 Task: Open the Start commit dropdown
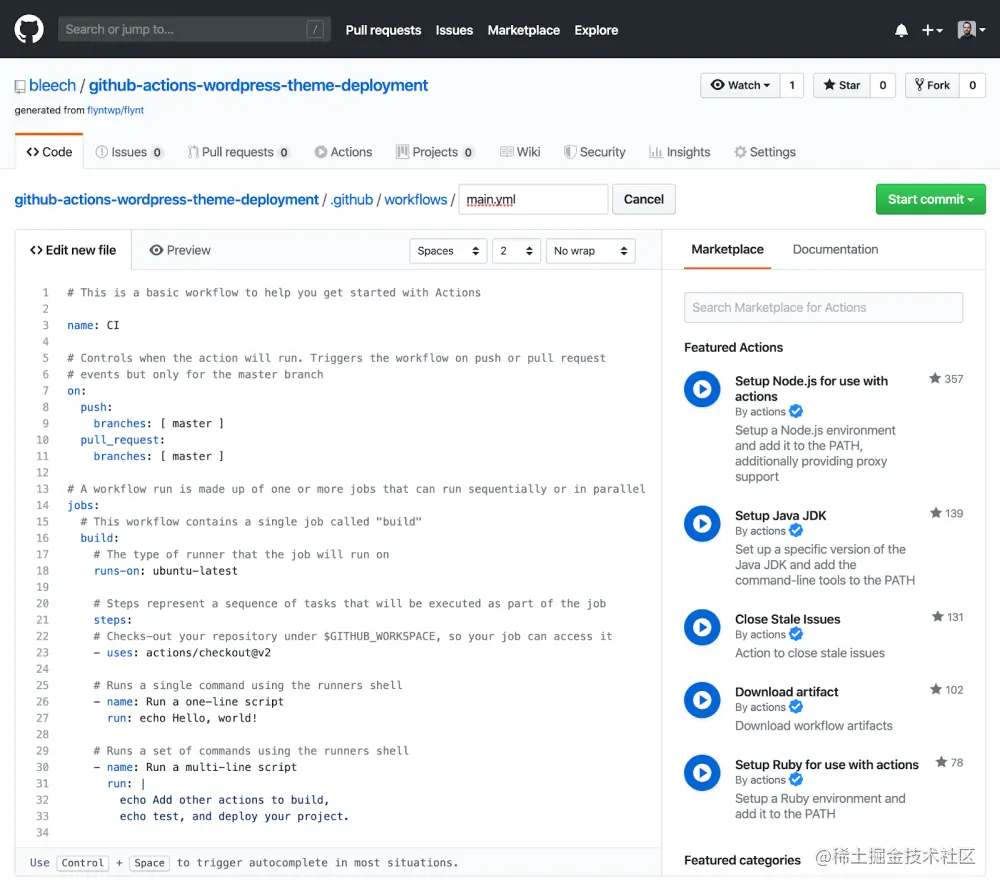click(x=930, y=199)
